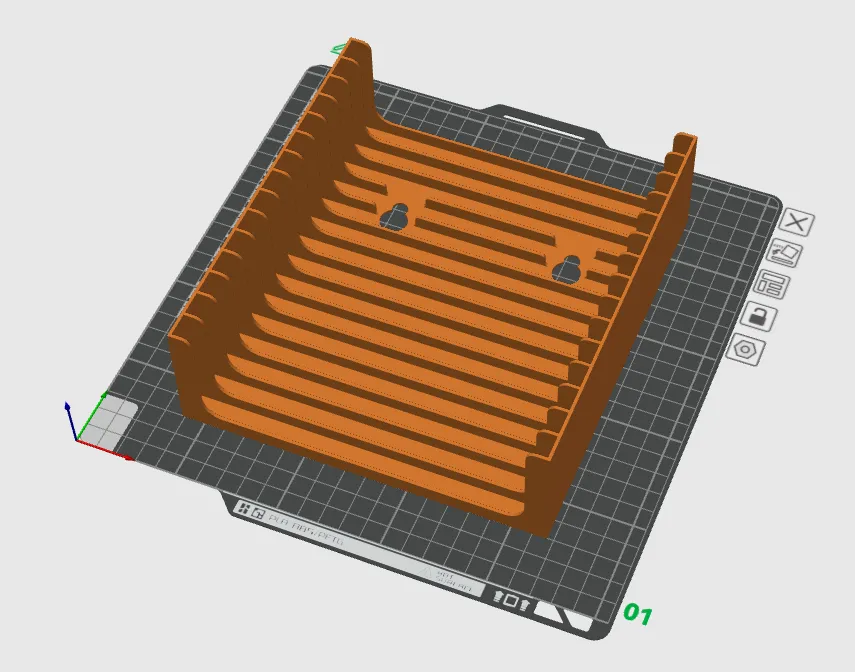
Task: Click the red X axis arrow
Action: click(107, 450)
